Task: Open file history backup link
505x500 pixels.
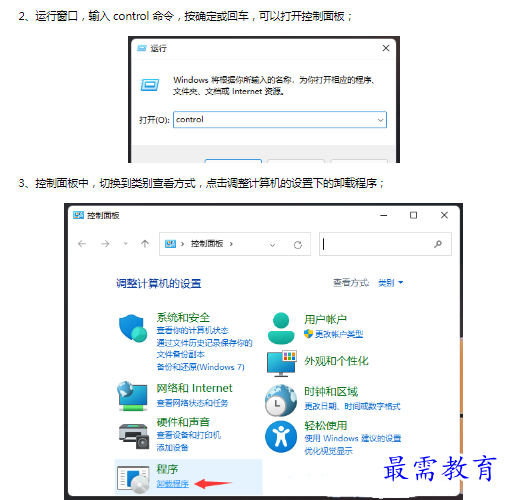Action: point(204,348)
